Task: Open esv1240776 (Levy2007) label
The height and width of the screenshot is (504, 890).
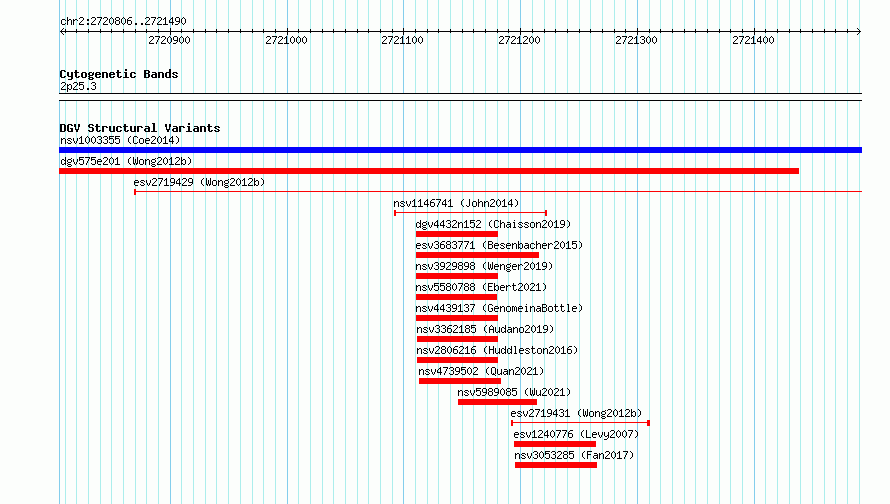Action: click(x=576, y=434)
